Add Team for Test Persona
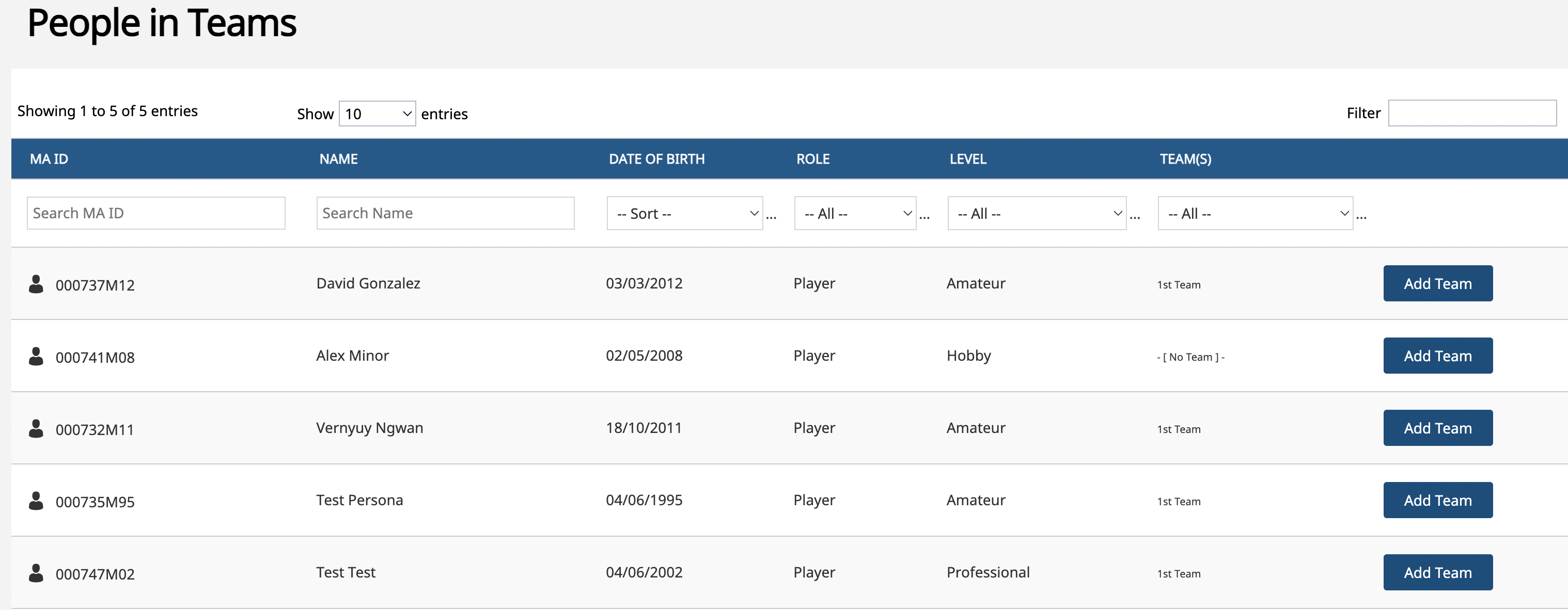The height and width of the screenshot is (610, 1568). pos(1438,501)
